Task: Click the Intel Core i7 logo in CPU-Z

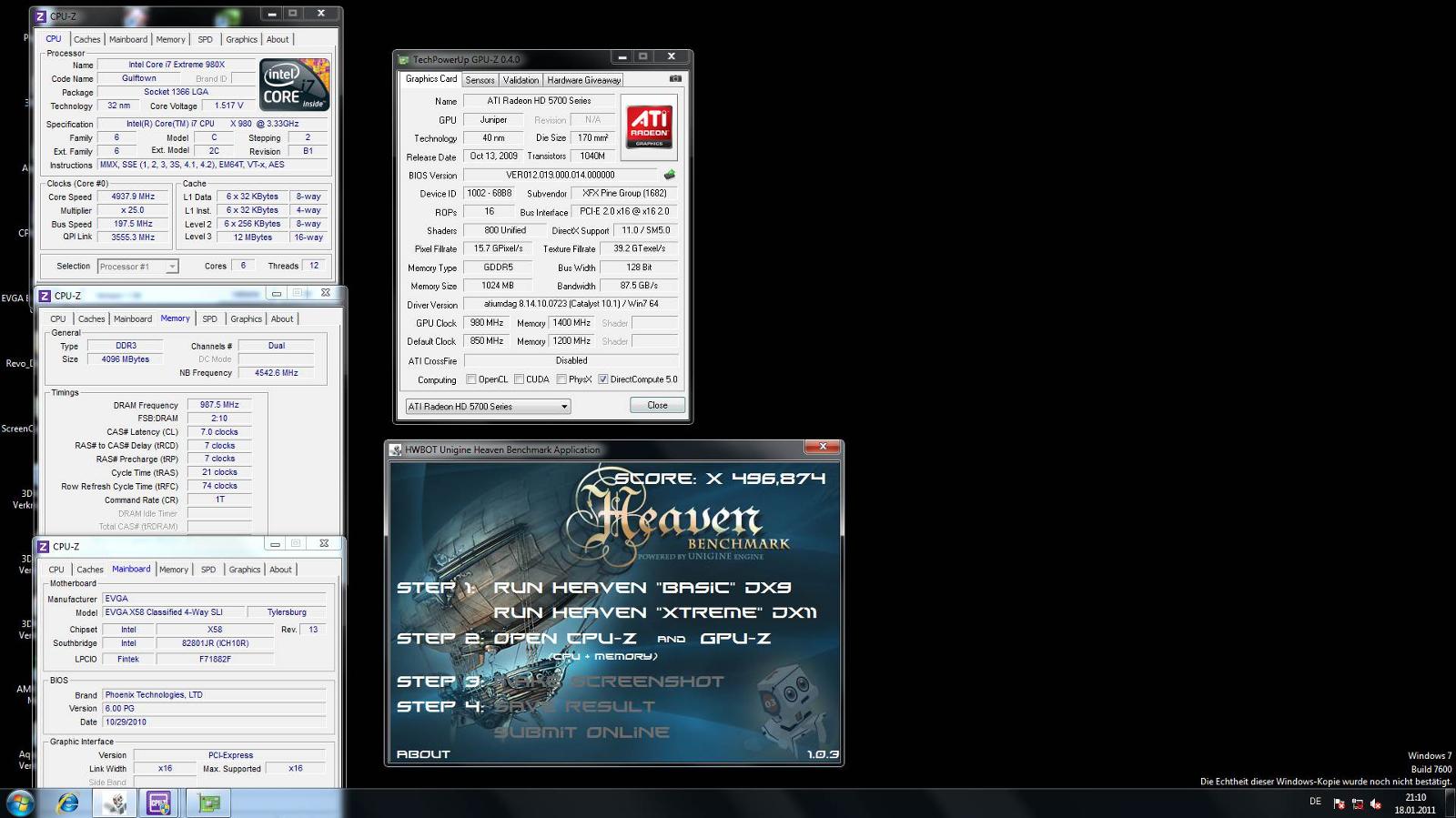Action: click(294, 85)
